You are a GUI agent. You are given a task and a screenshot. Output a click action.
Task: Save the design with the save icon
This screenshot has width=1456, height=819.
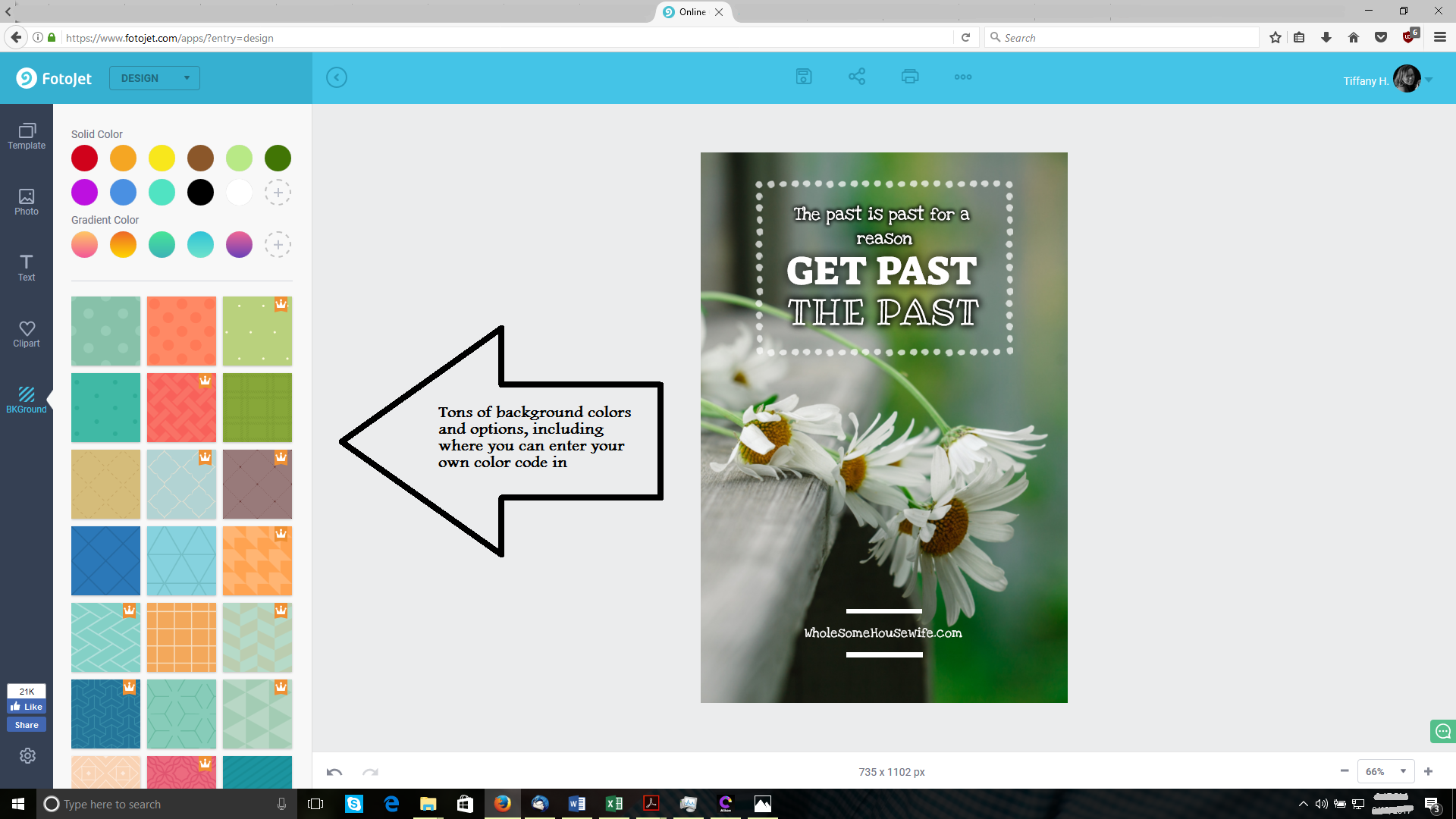(x=804, y=77)
